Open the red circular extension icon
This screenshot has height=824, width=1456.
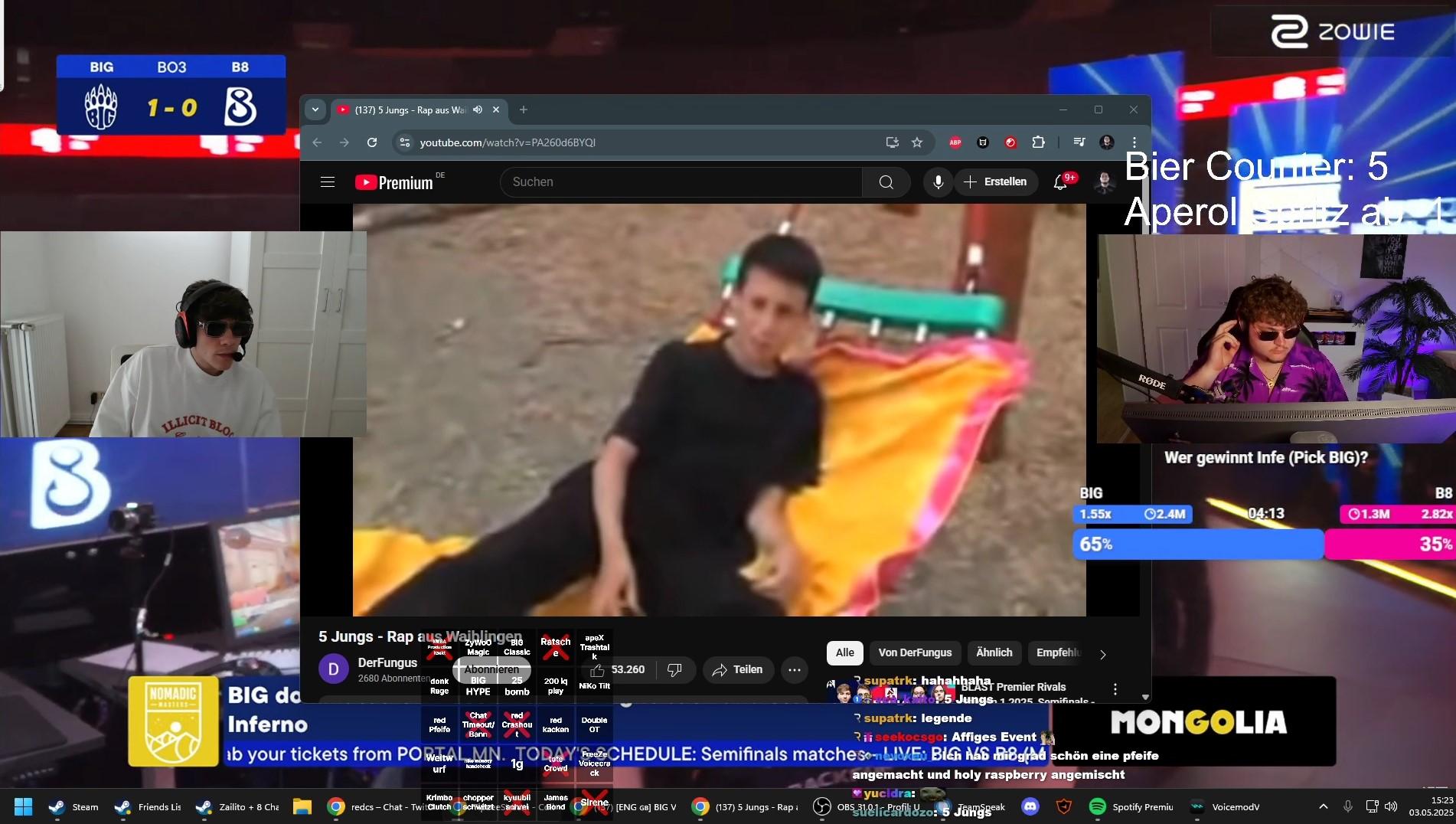[1010, 142]
